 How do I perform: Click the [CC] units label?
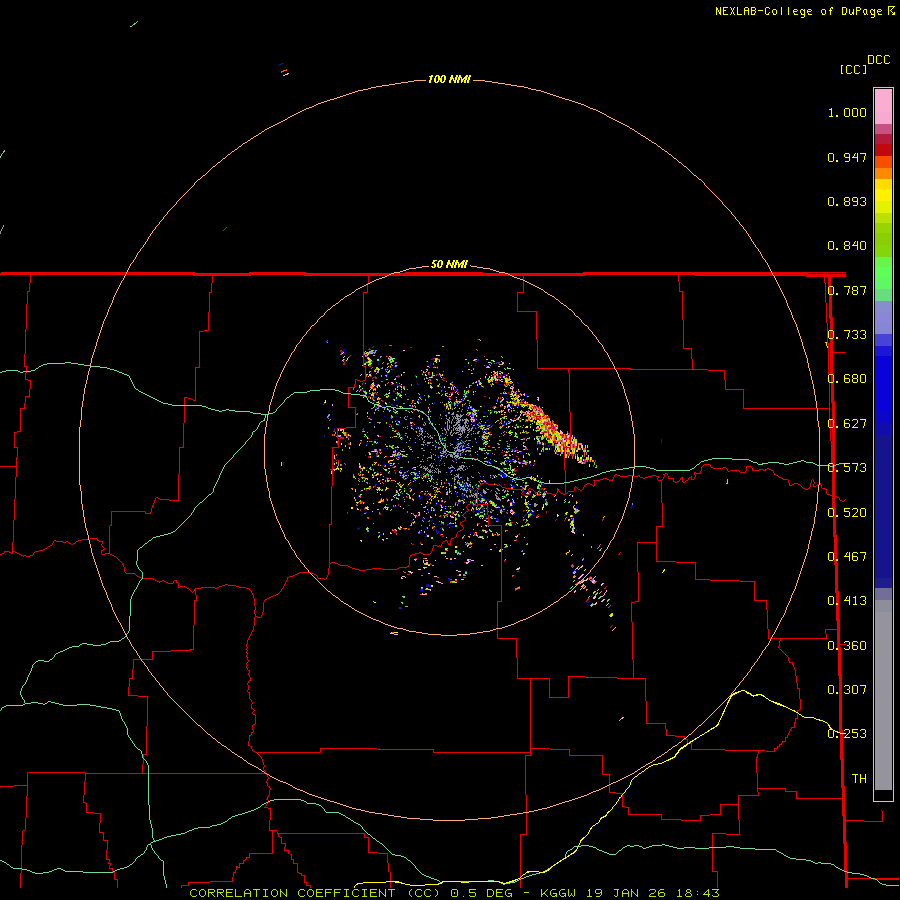[853, 69]
